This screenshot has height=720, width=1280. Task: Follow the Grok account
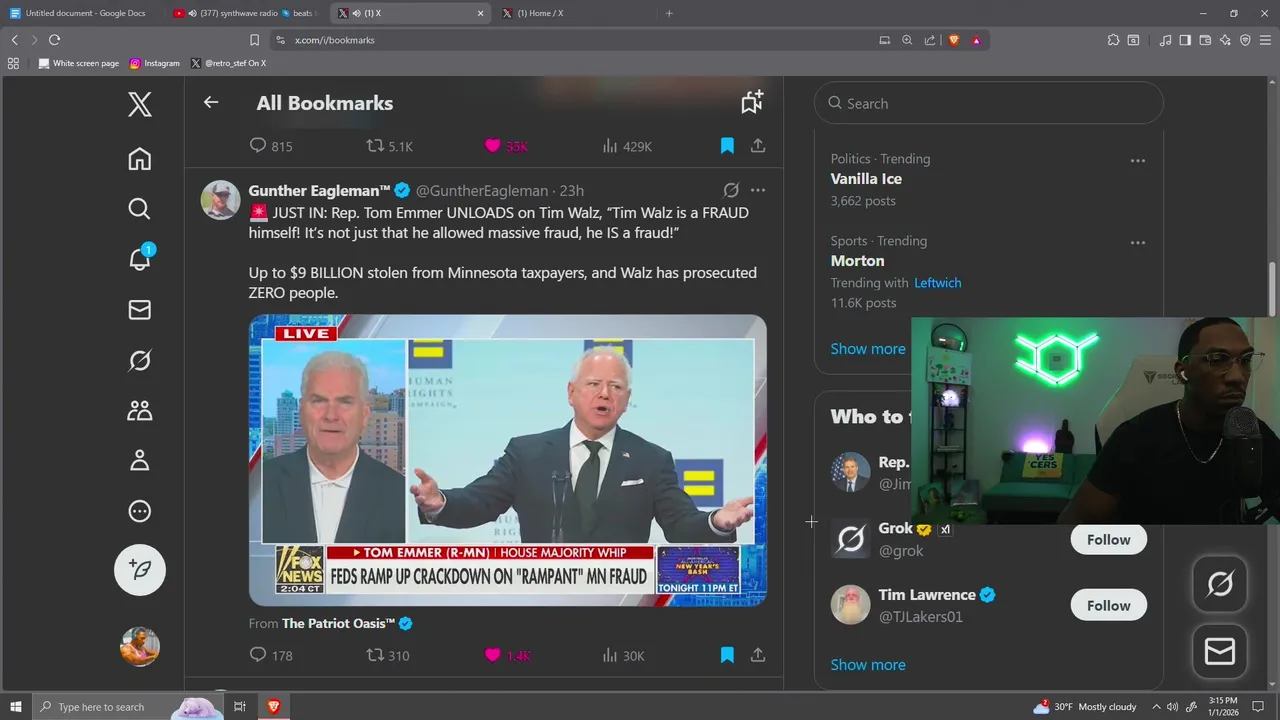tap(1108, 540)
